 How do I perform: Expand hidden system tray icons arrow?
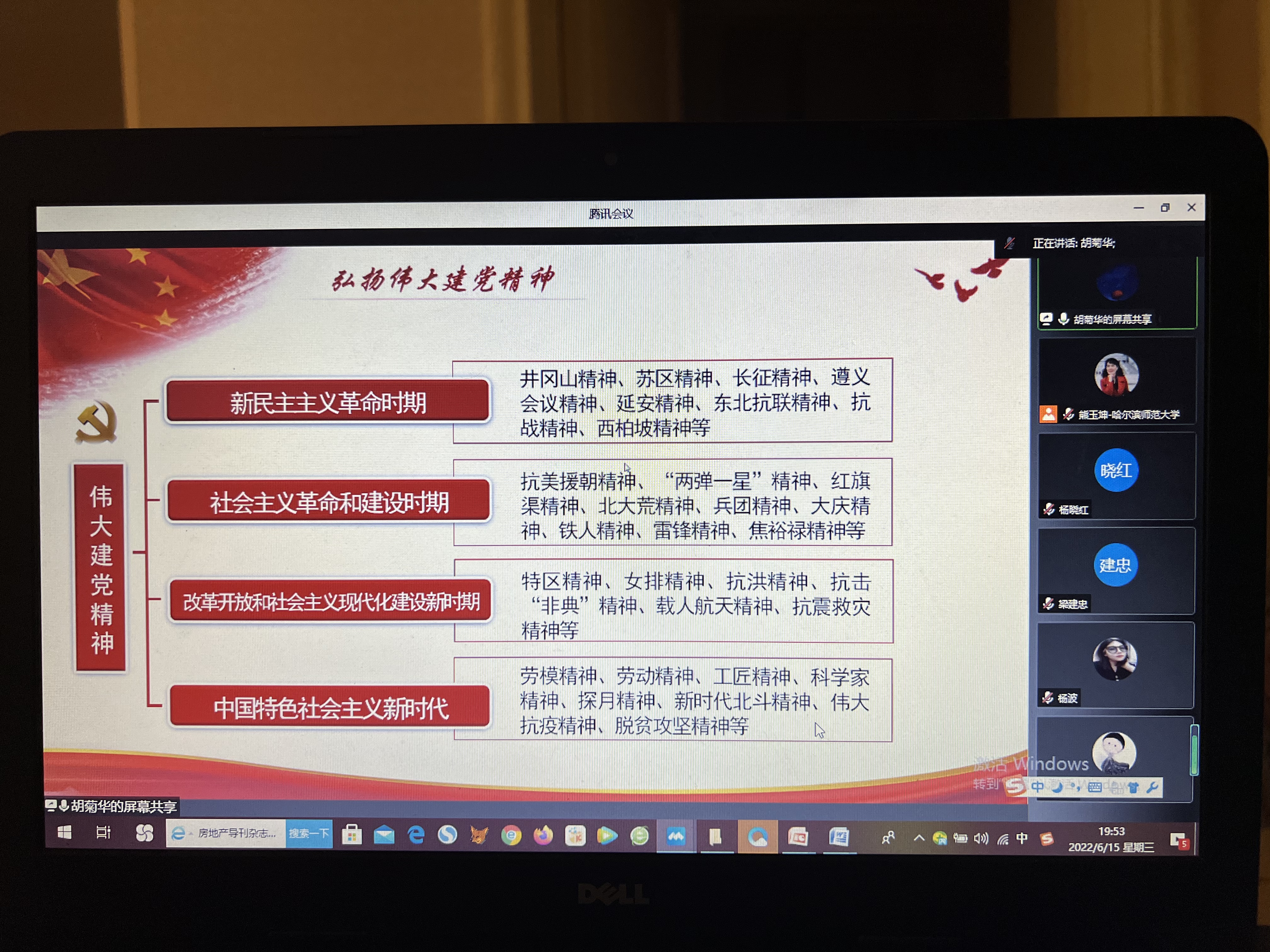tap(918, 838)
